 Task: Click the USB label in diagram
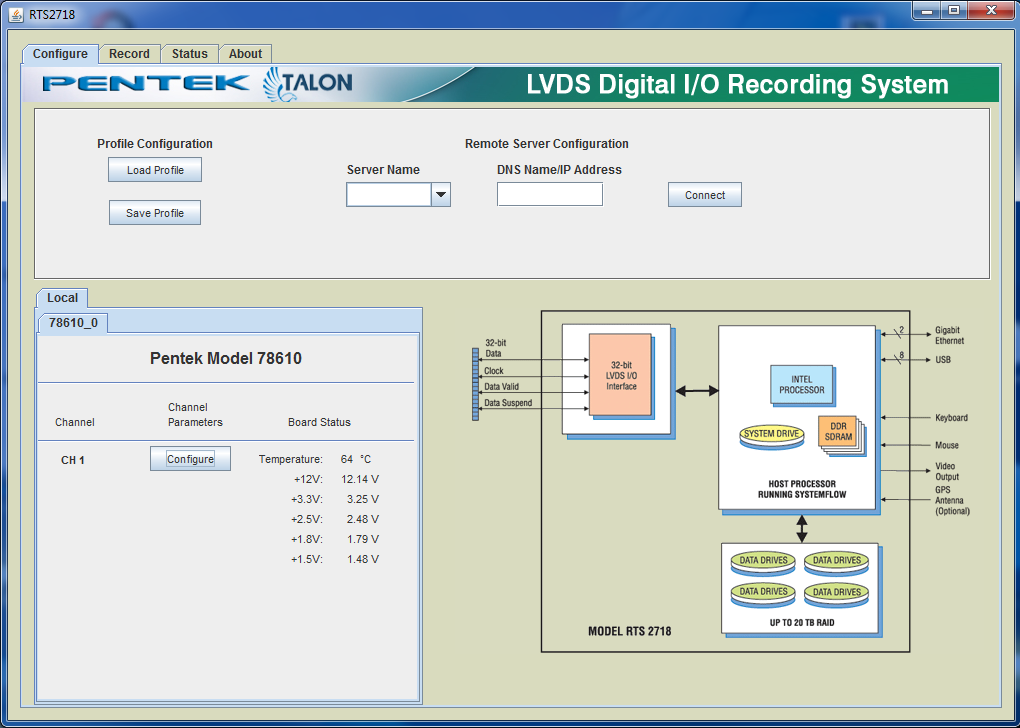click(943, 360)
